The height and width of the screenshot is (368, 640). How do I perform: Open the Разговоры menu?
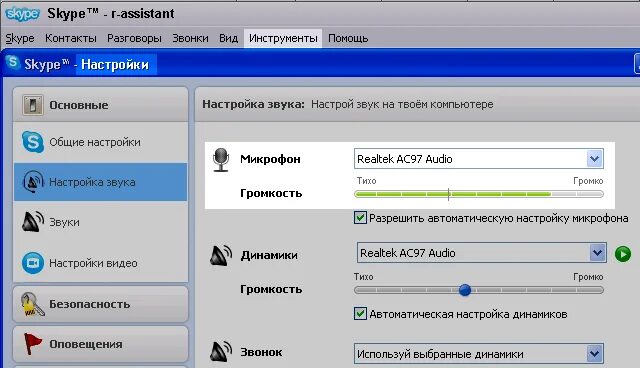[134, 38]
